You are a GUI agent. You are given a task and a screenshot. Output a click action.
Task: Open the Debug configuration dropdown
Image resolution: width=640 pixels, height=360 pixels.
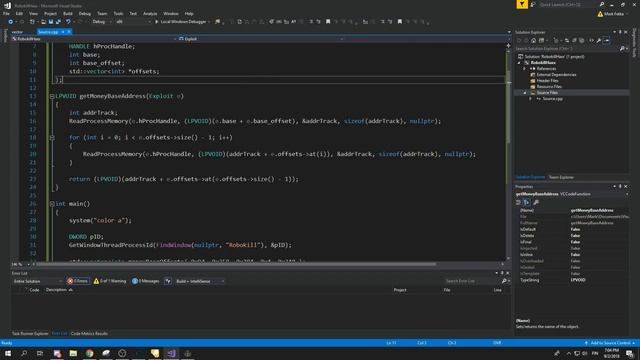(101, 22)
